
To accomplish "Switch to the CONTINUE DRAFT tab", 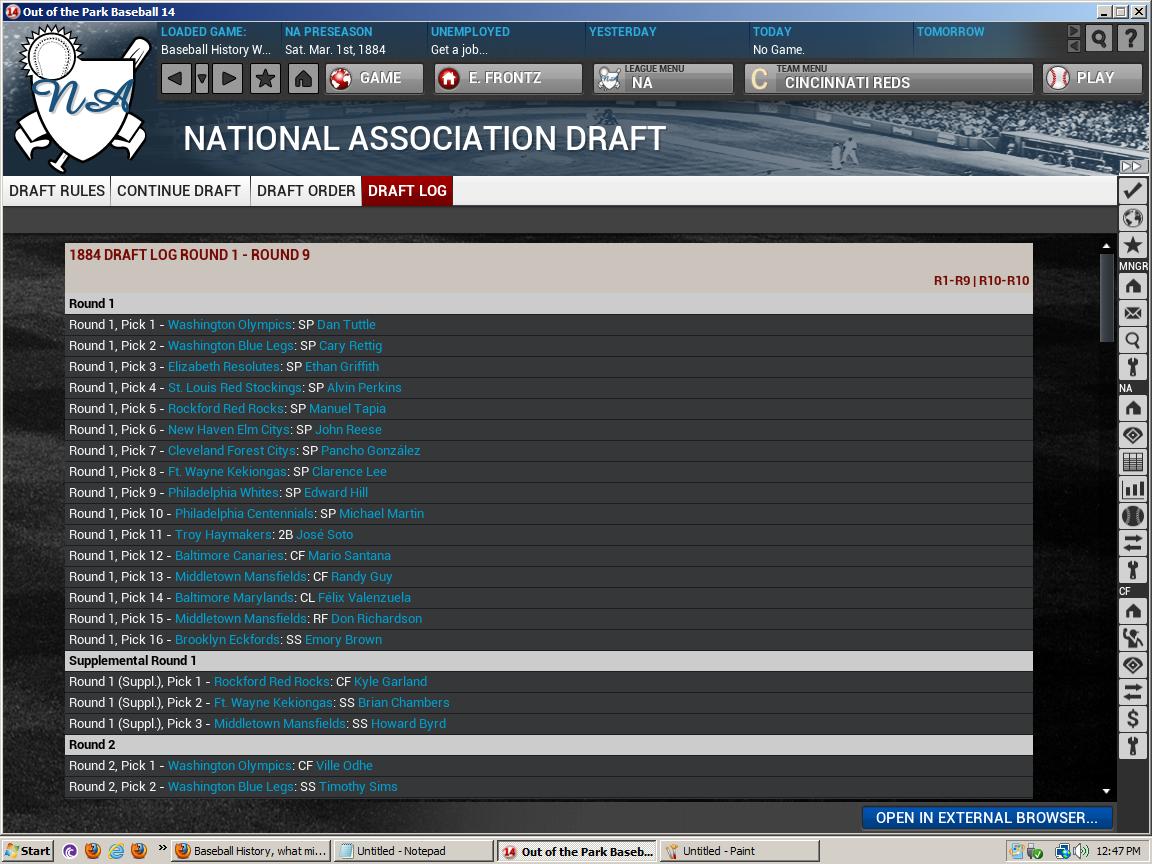I will [179, 190].
